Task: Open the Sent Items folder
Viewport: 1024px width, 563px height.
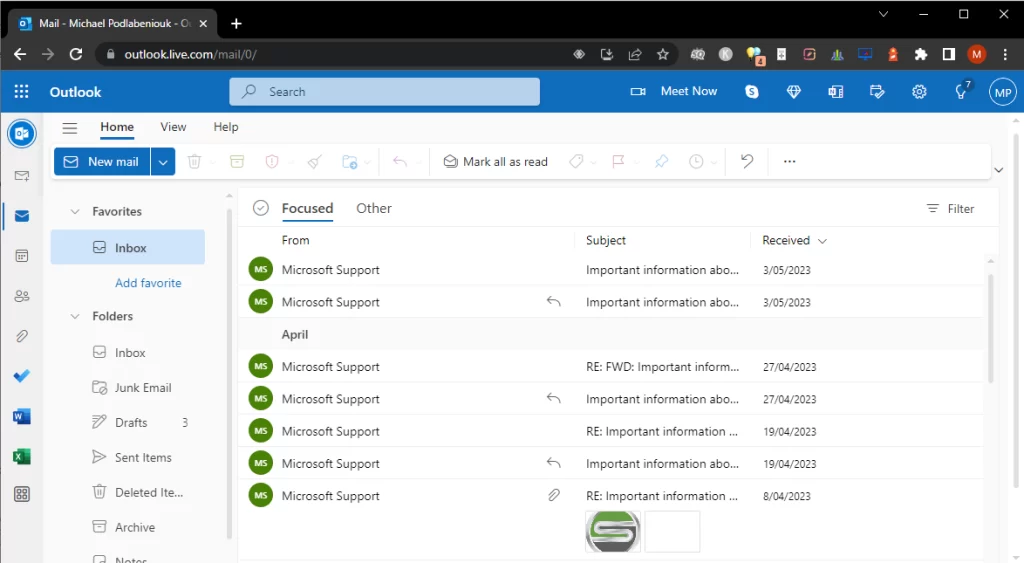Action: [133, 458]
